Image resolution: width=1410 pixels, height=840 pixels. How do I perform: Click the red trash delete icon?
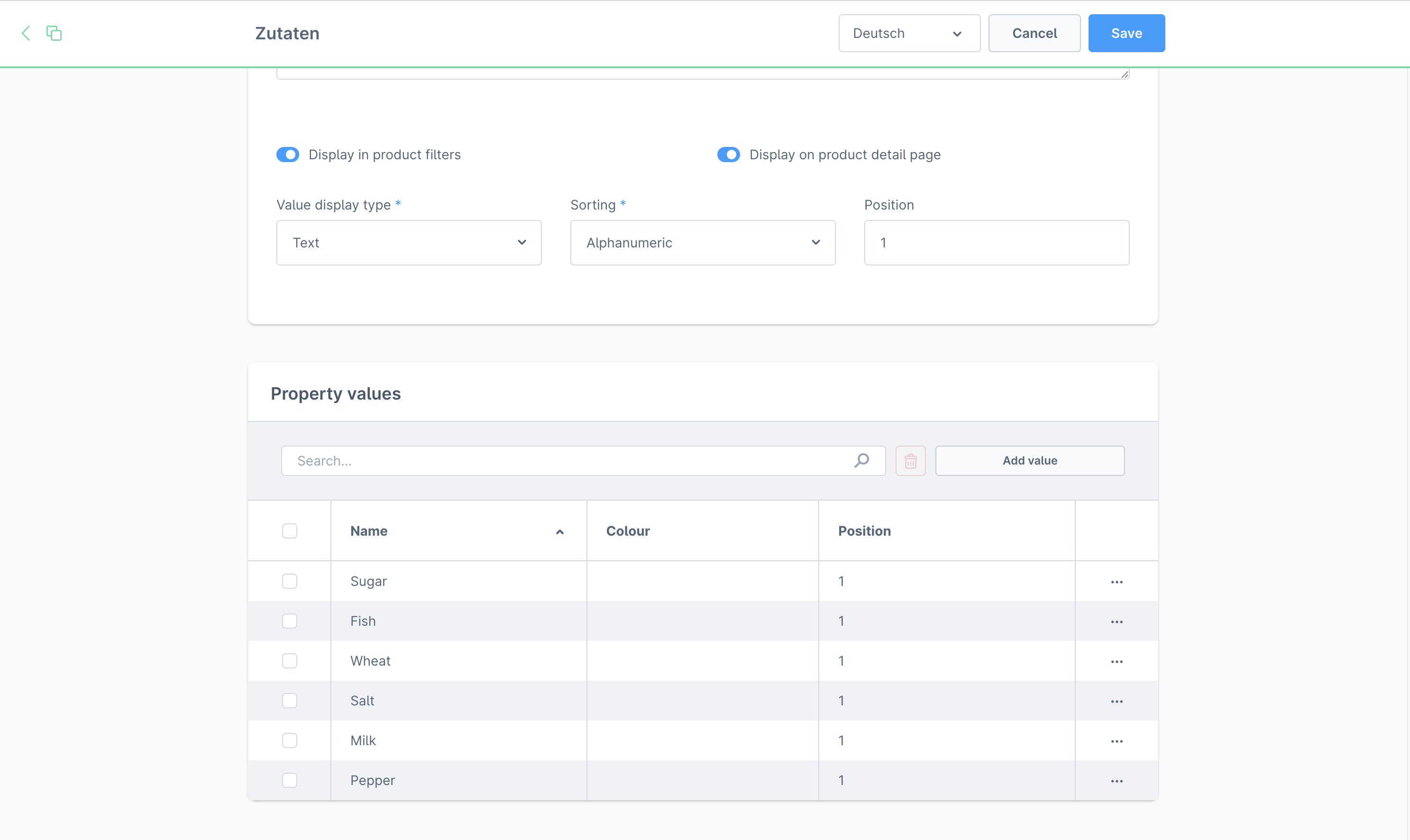(910, 461)
